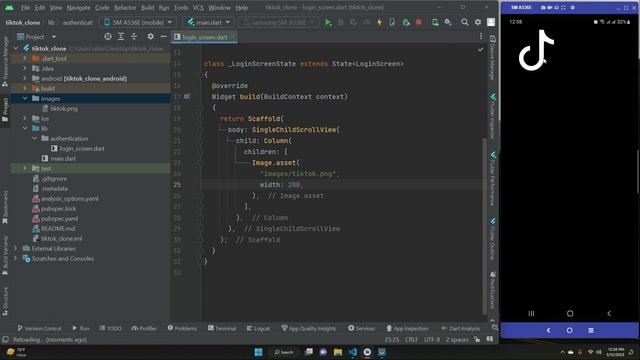Open the Tools menu
The width and height of the screenshot is (640, 360).
tap(181, 8)
